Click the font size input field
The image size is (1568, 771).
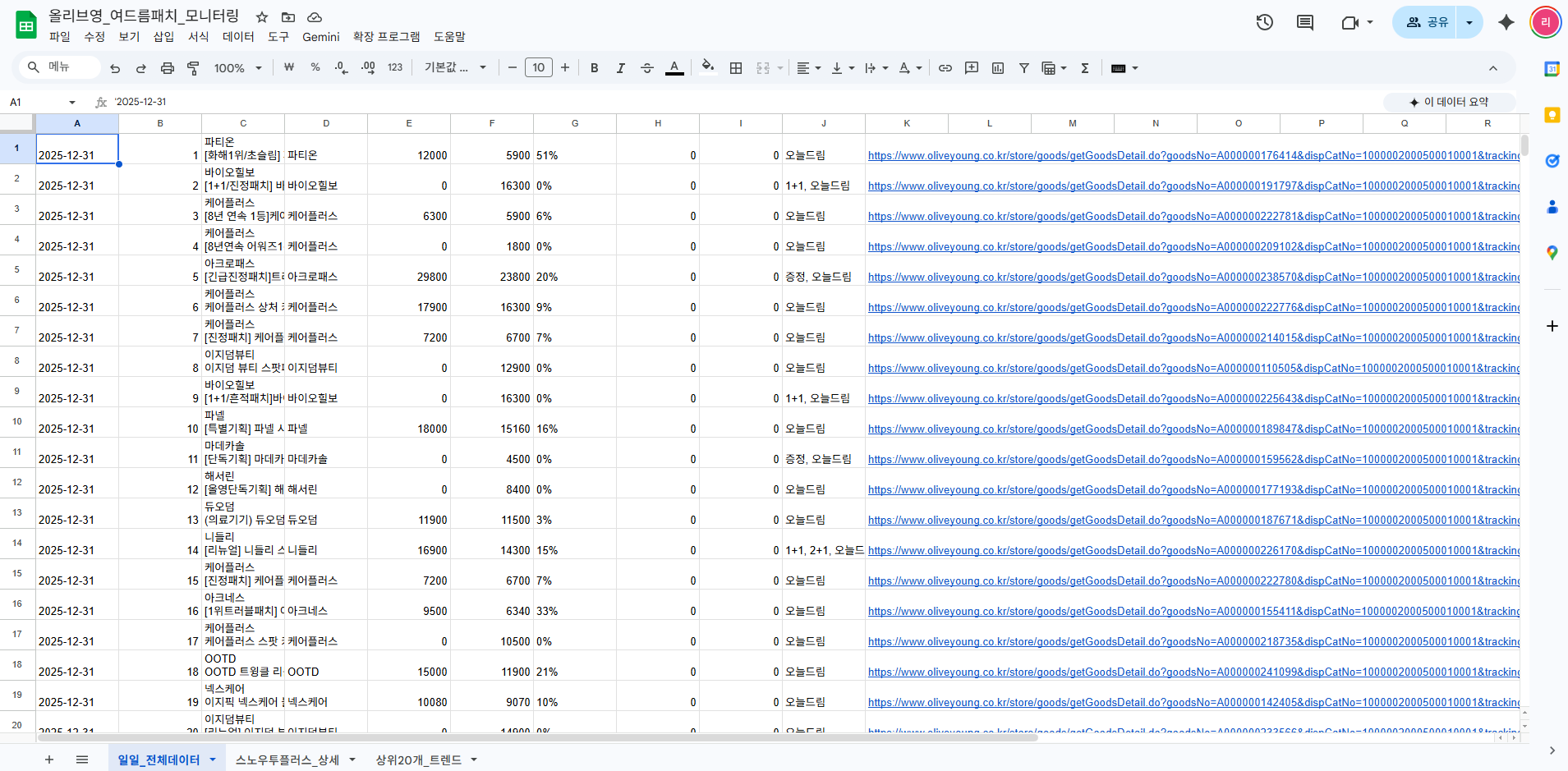pyautogui.click(x=539, y=68)
